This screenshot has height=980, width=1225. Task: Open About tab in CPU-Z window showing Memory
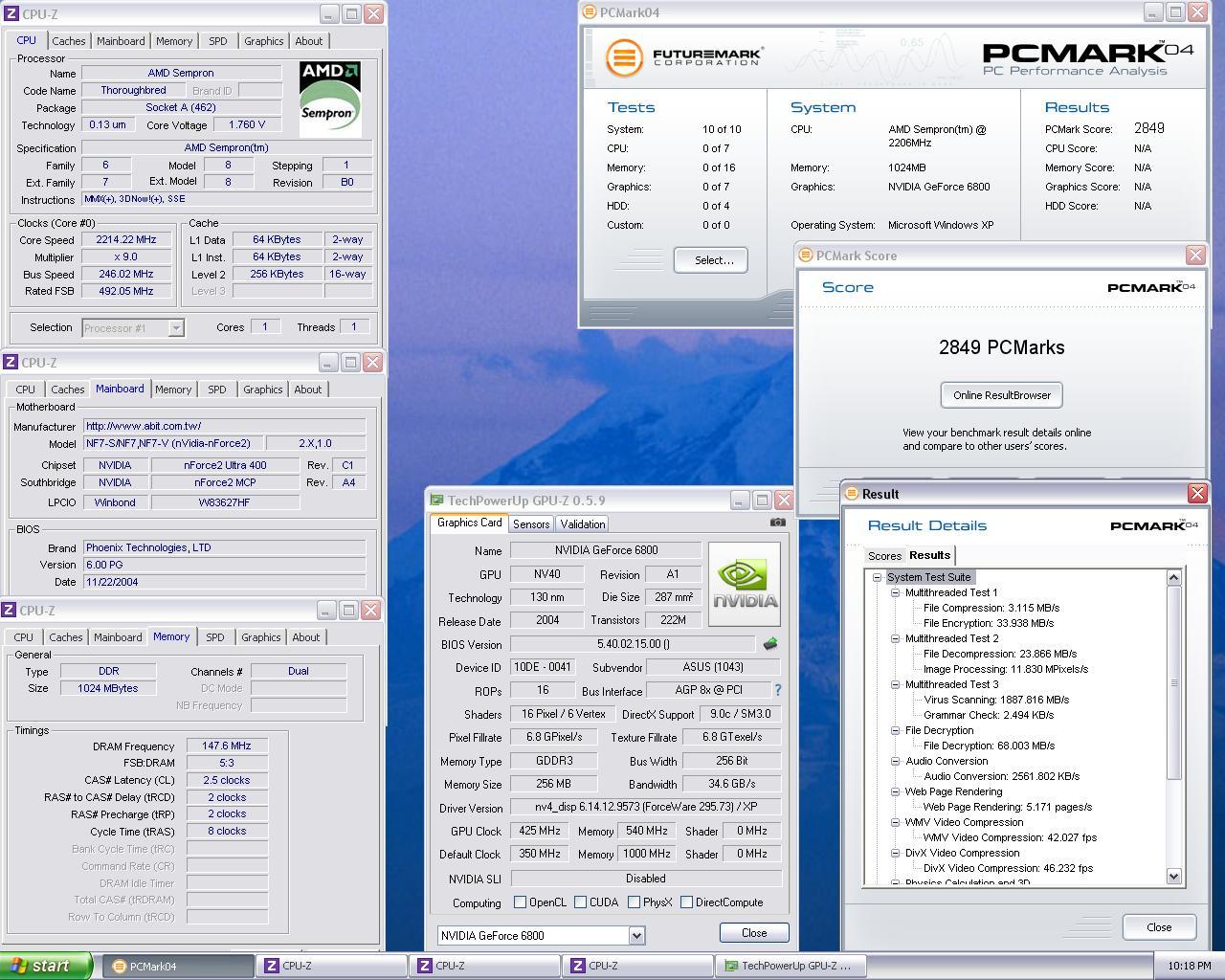[306, 637]
